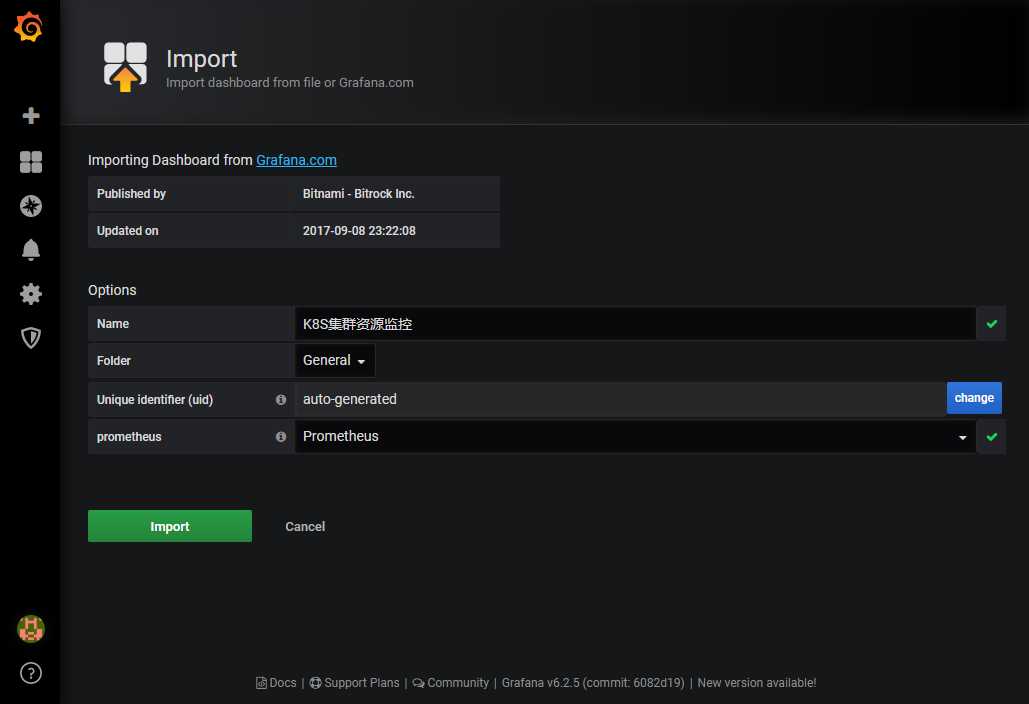Show info tooltip for prometheus data source
1029x704 pixels.
281,437
